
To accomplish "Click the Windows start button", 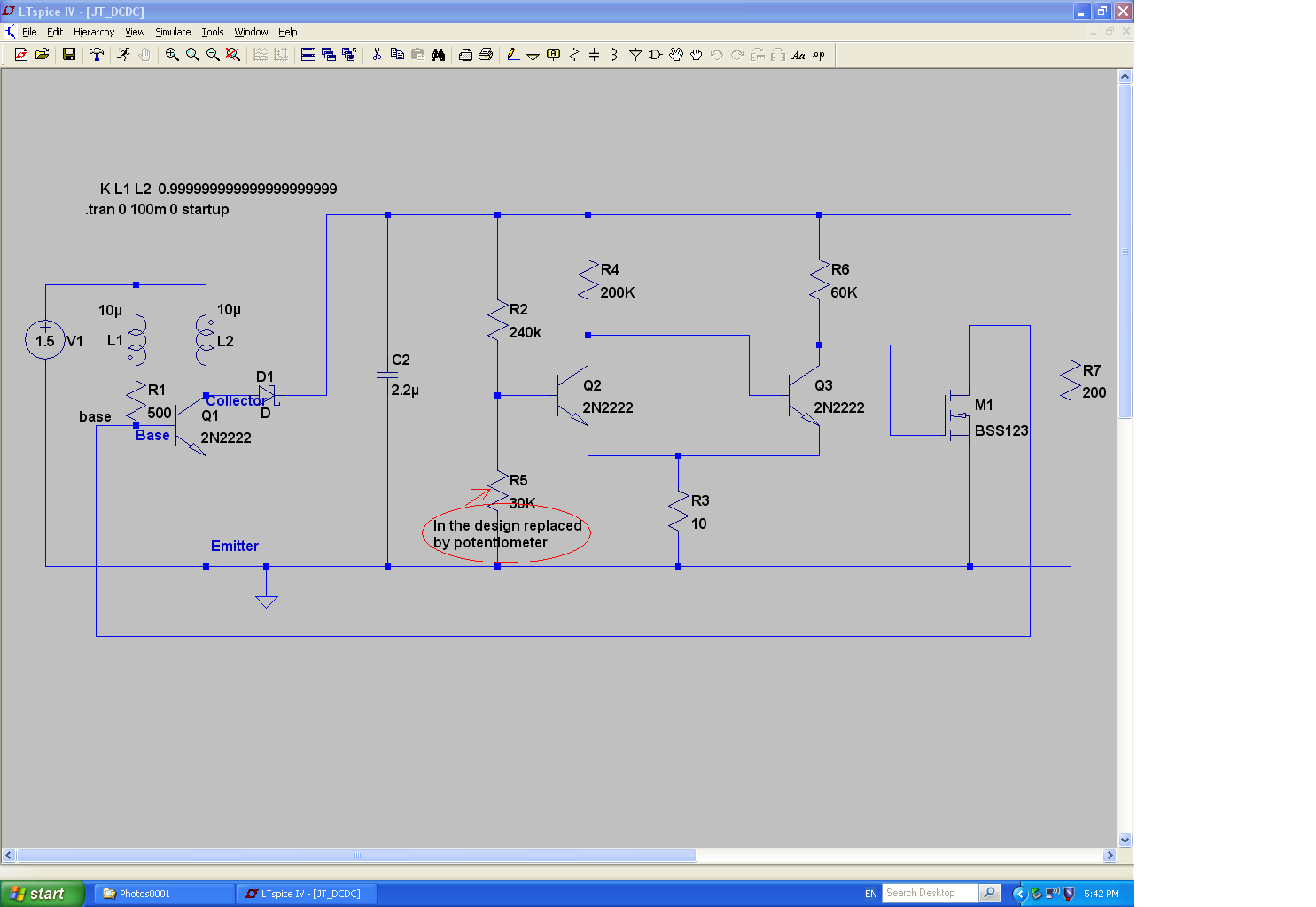I will [x=42, y=894].
